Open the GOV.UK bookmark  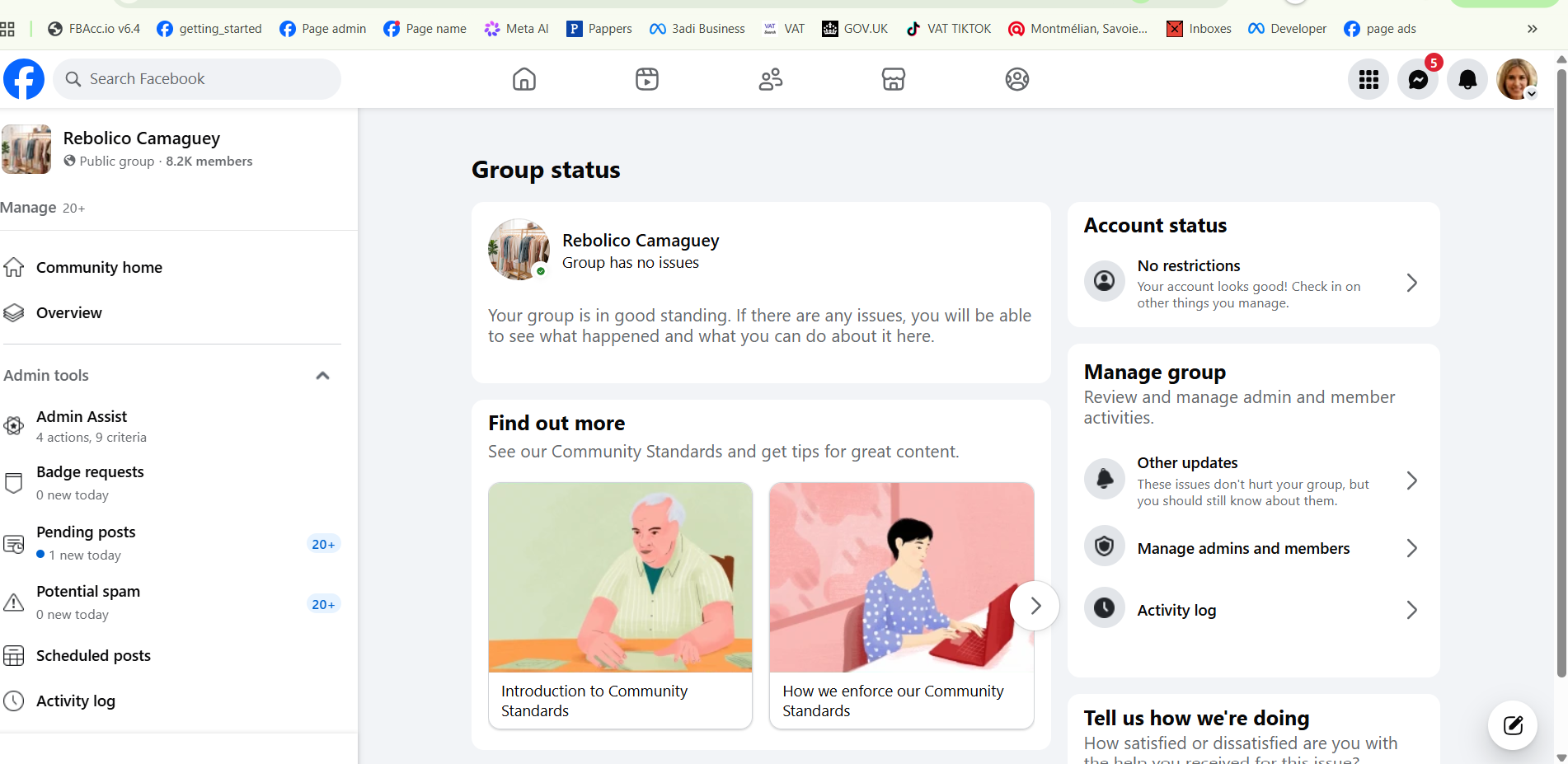855,29
